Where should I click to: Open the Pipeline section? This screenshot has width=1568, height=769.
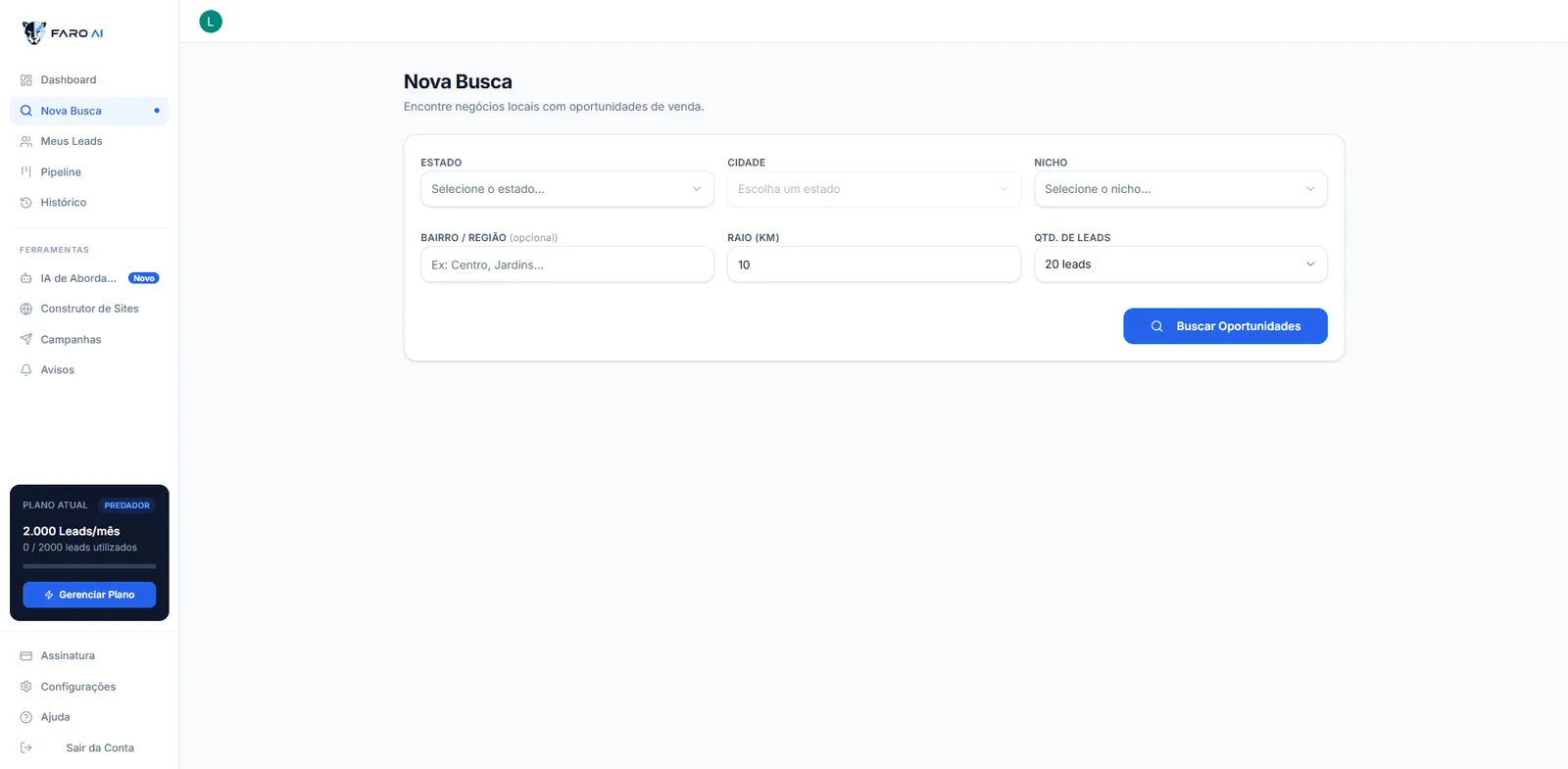pos(89,171)
